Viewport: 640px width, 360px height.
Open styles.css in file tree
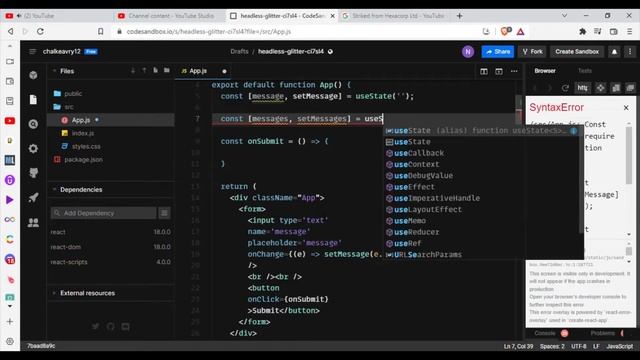click(111, 146)
